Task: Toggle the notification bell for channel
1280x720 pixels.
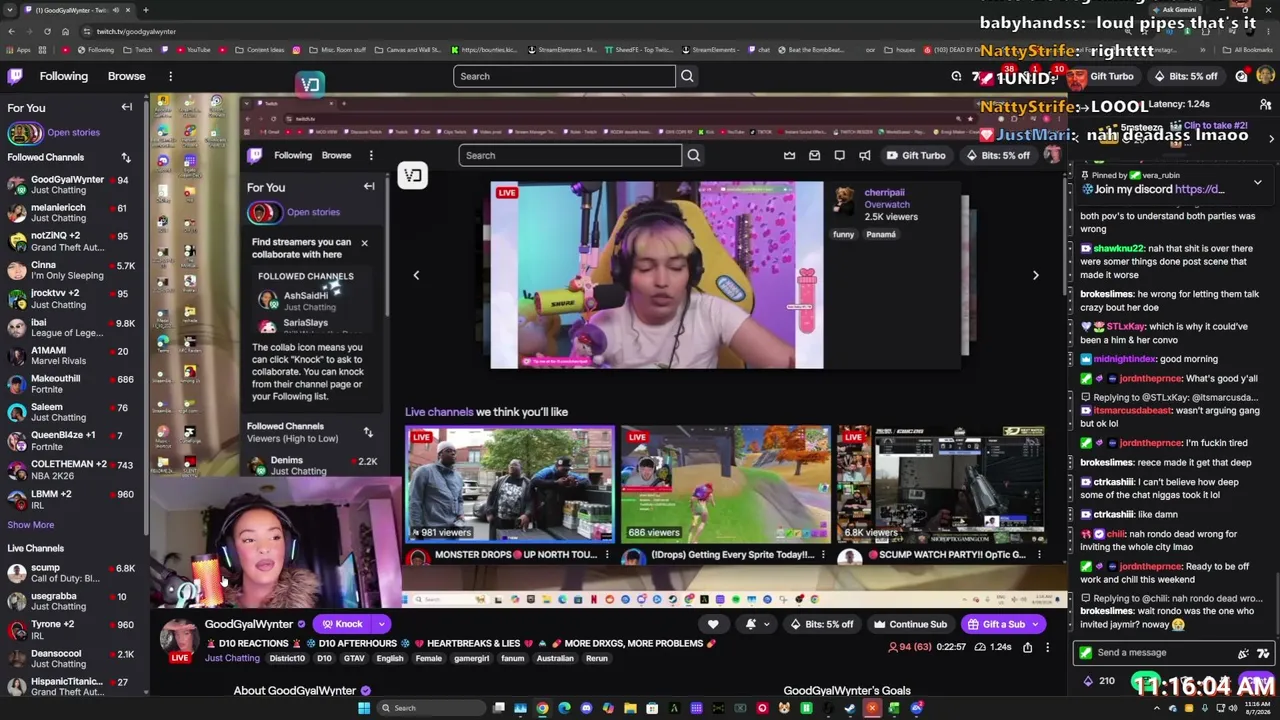Action: coord(750,624)
